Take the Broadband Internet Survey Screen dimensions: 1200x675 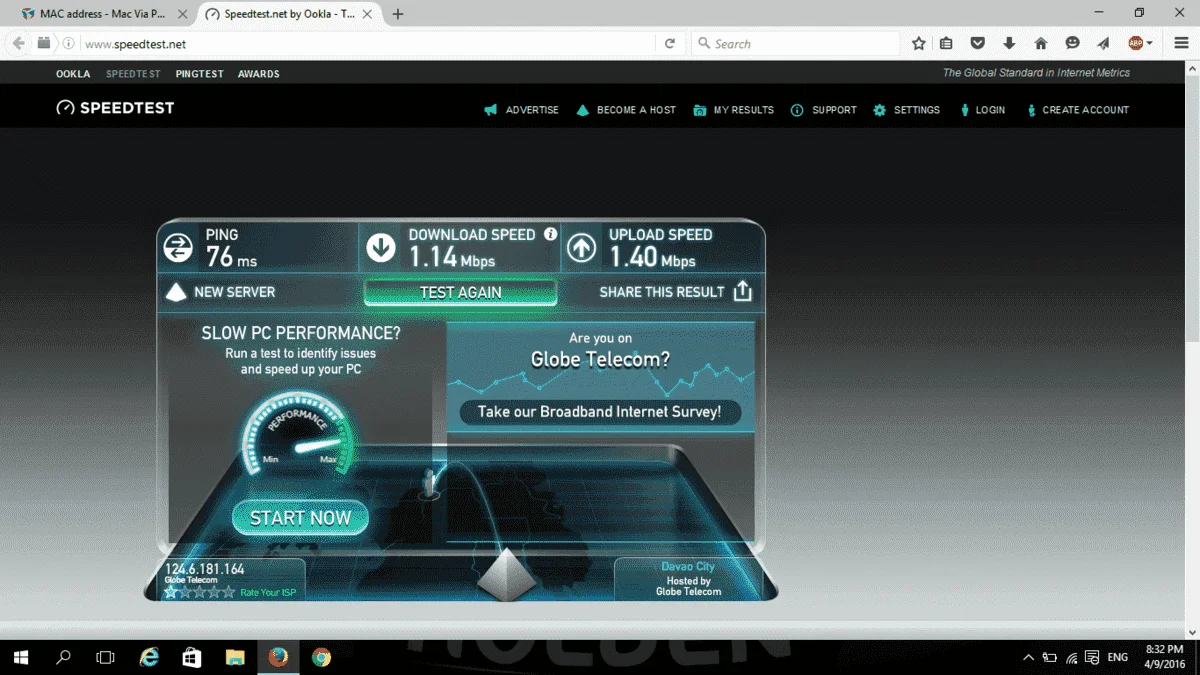pos(599,412)
